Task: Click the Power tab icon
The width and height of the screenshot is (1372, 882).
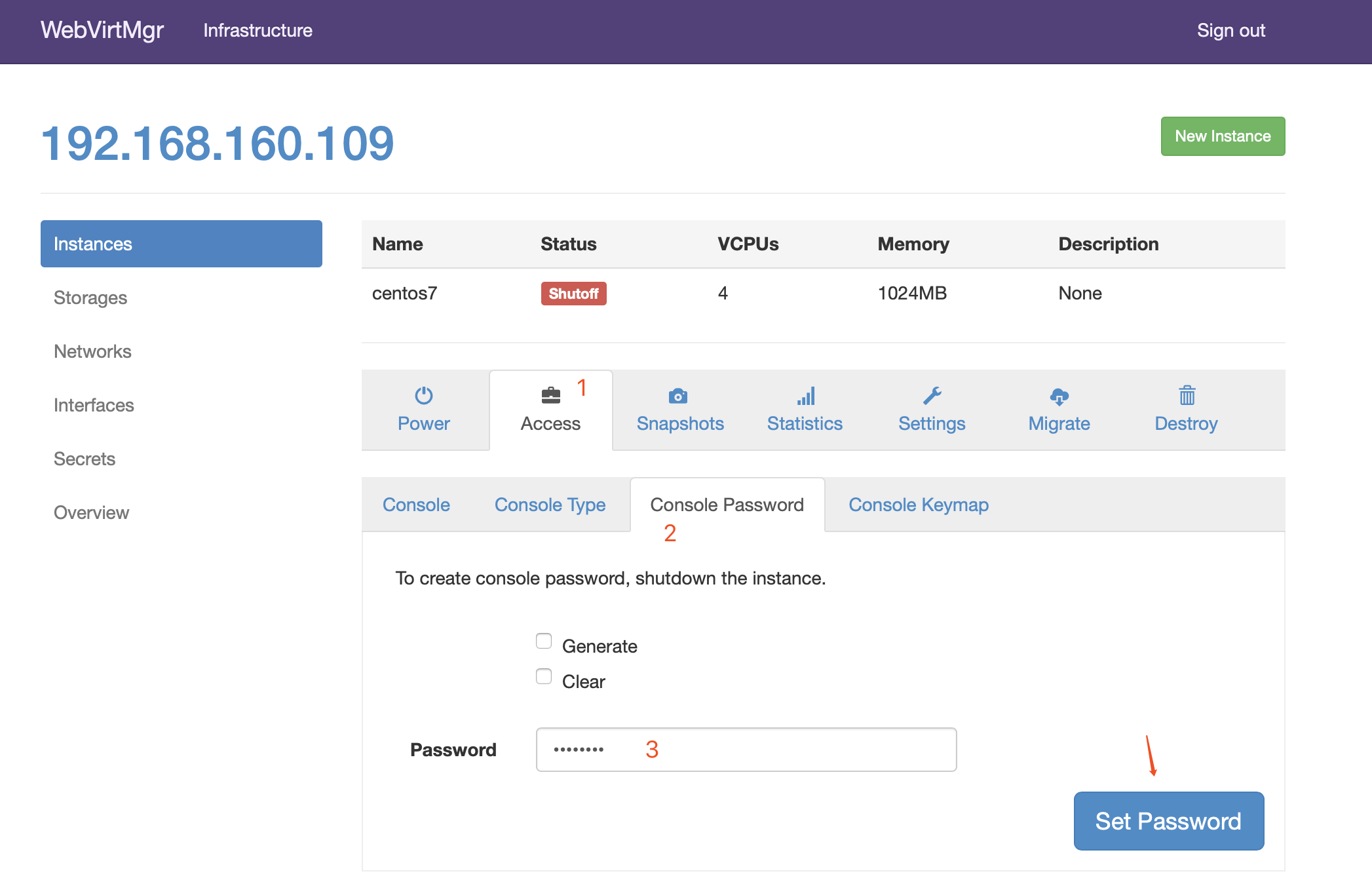Action: point(423,396)
